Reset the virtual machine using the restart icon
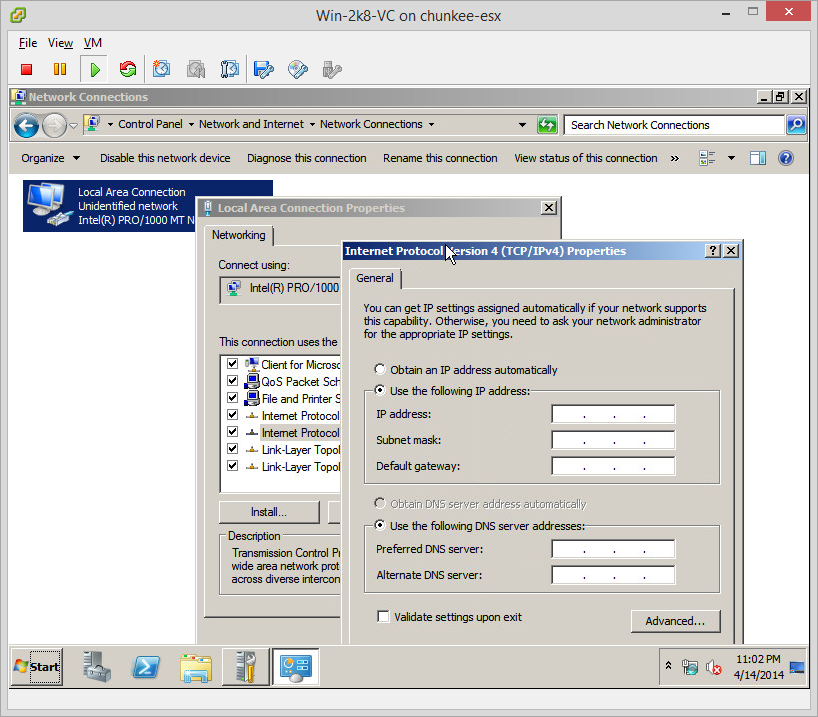 pos(127,69)
